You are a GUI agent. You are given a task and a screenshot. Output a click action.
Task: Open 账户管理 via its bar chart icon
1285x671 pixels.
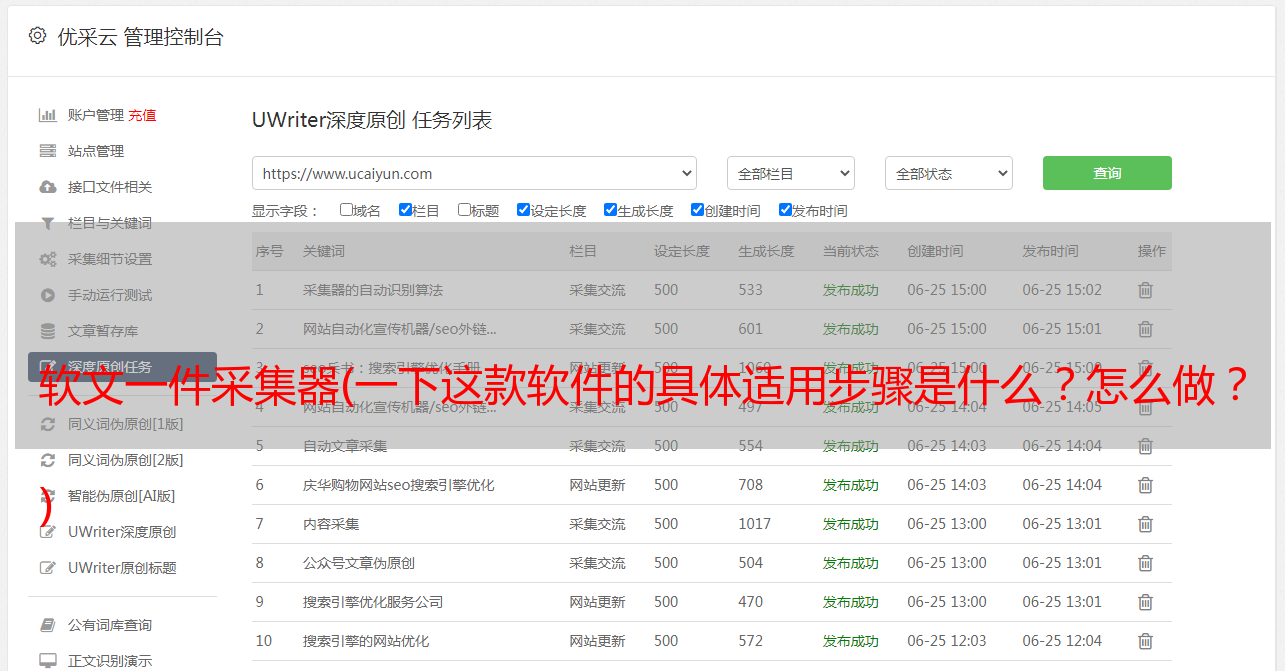(x=47, y=115)
